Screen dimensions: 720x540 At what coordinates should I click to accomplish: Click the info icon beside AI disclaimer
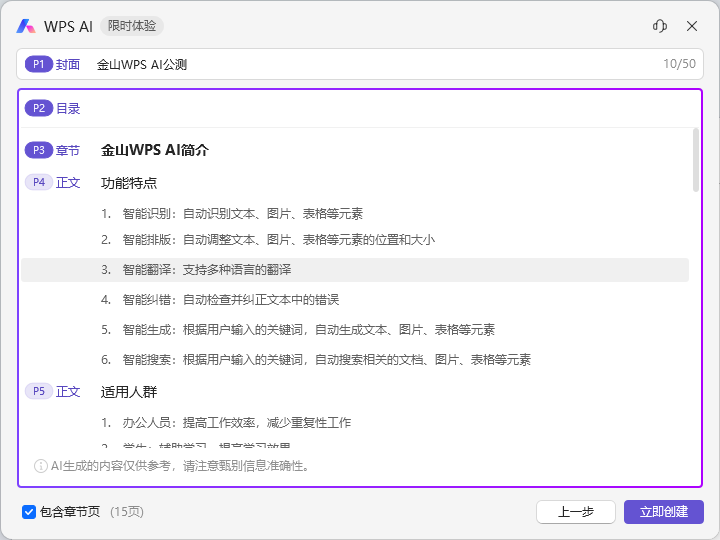41,465
